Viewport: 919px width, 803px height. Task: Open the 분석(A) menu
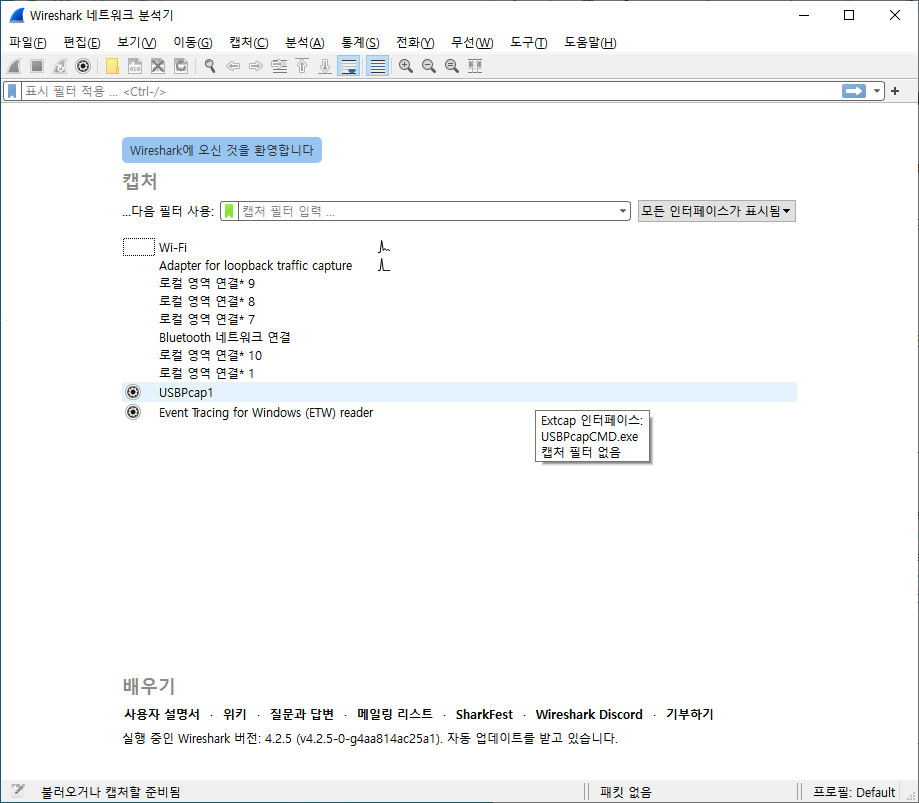click(305, 42)
